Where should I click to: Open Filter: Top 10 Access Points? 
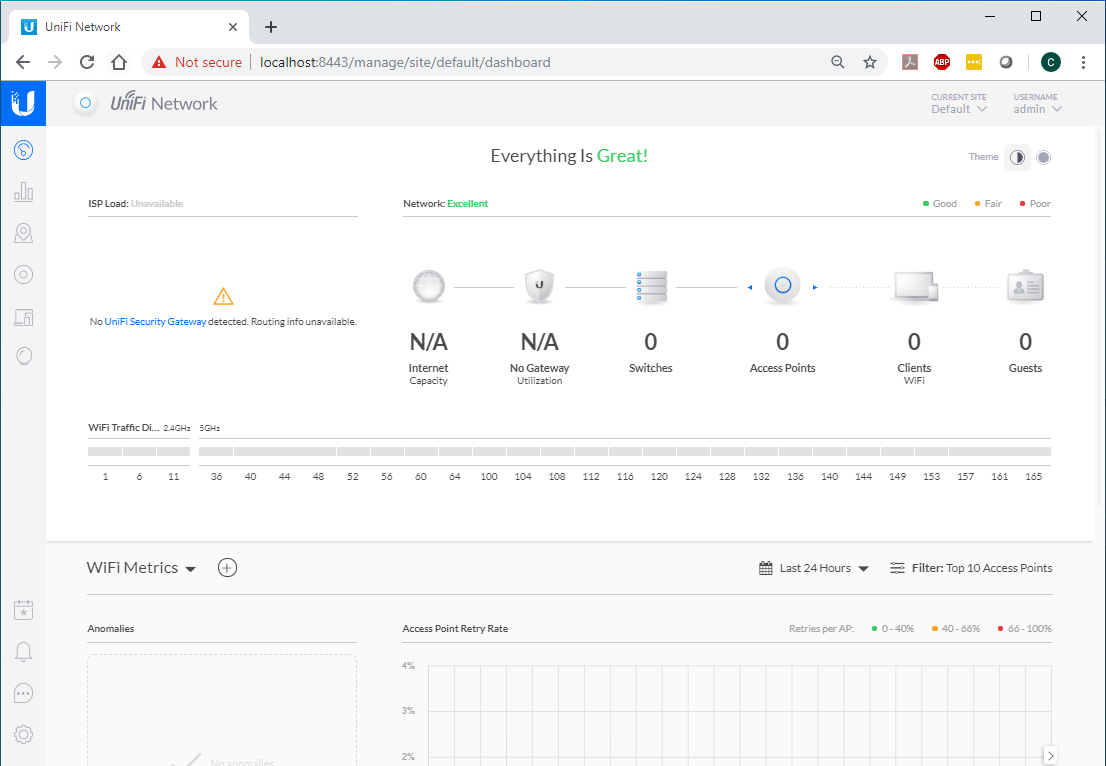tap(971, 568)
